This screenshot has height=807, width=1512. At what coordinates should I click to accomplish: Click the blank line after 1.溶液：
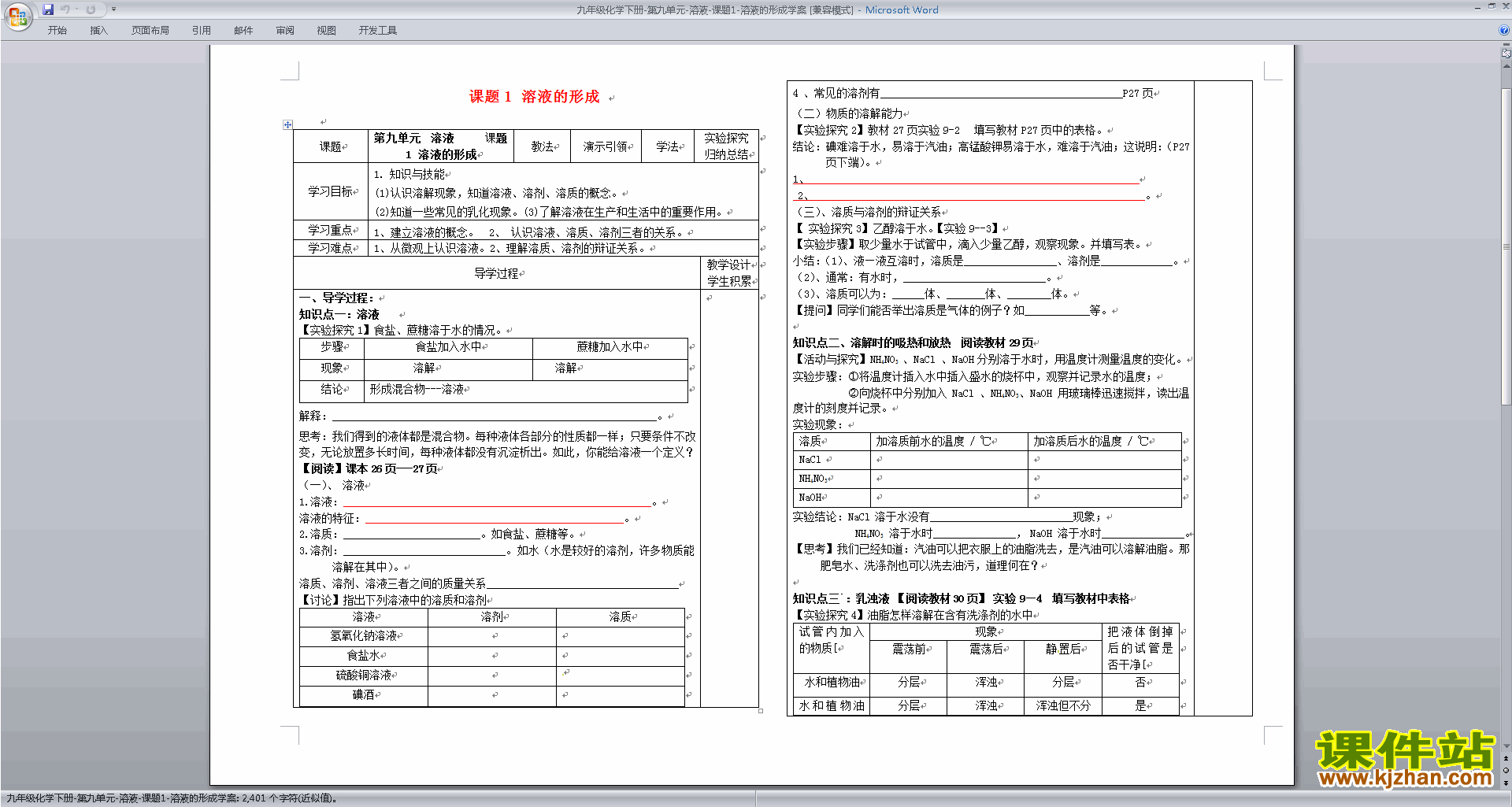click(498, 502)
